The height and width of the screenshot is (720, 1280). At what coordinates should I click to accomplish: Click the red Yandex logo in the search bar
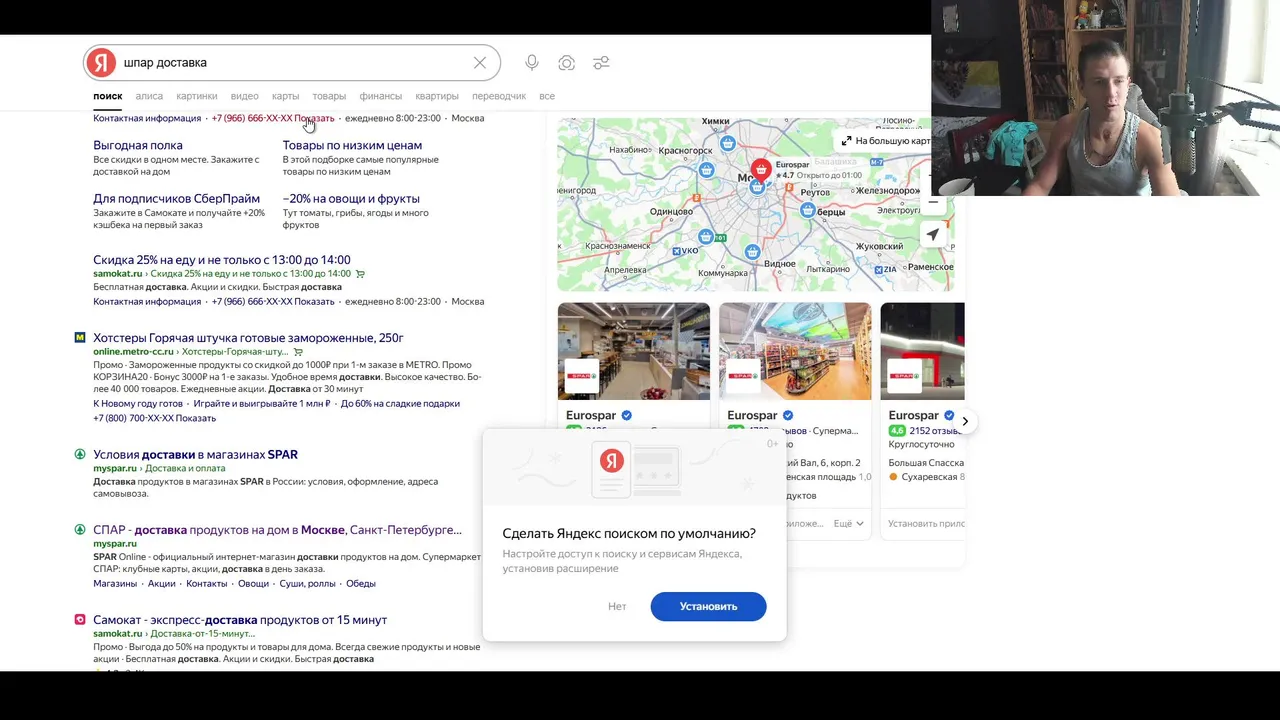tap(101, 63)
